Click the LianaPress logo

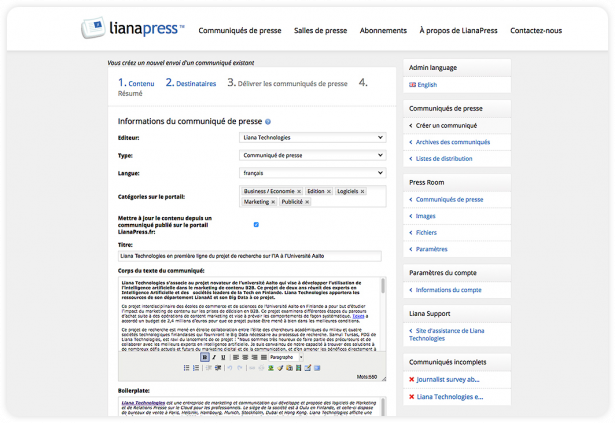click(133, 28)
